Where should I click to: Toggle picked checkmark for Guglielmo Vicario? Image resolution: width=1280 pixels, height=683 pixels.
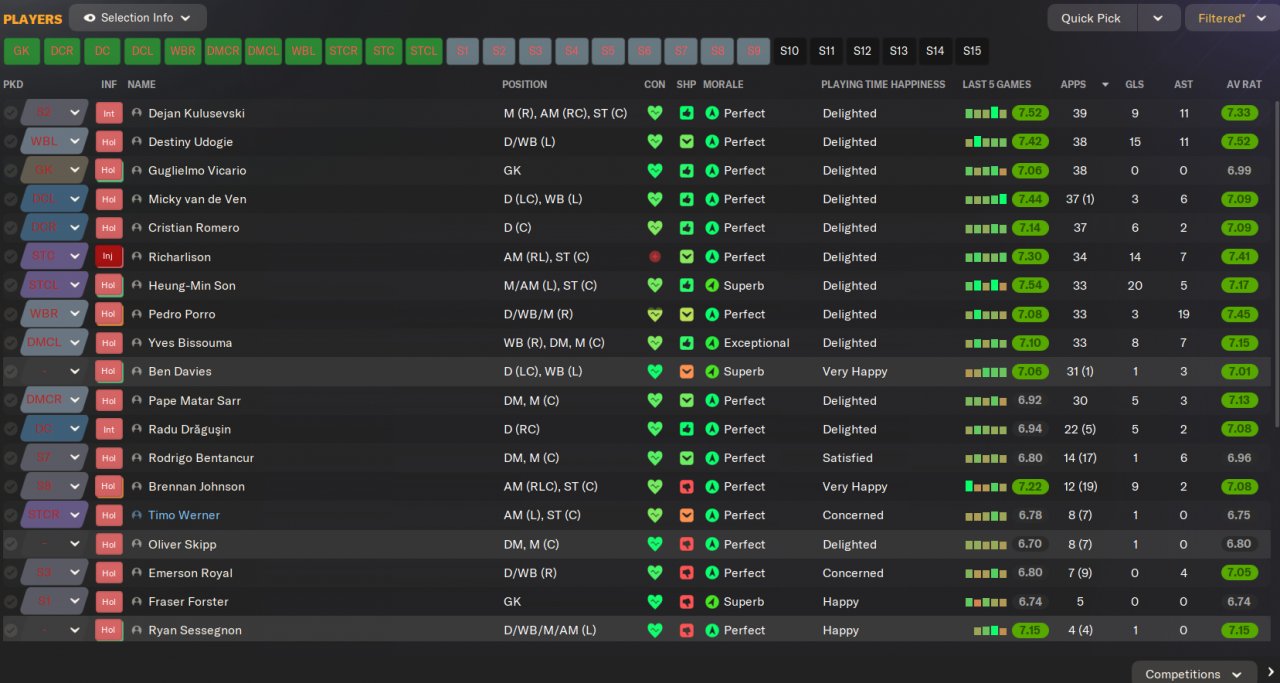[10, 170]
